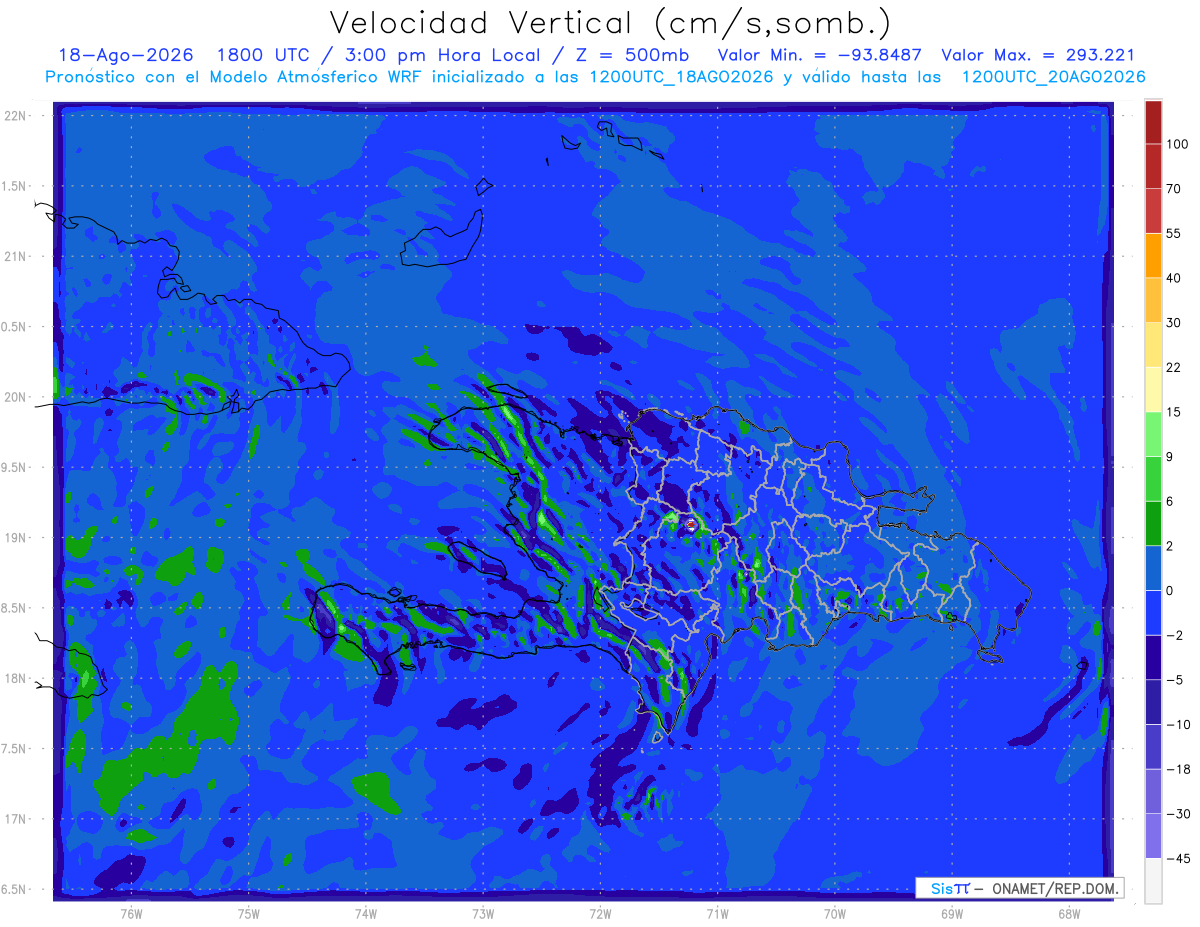Click the dark green swatch between 2 and 6
The height and width of the screenshot is (927, 1200).
point(1153,523)
